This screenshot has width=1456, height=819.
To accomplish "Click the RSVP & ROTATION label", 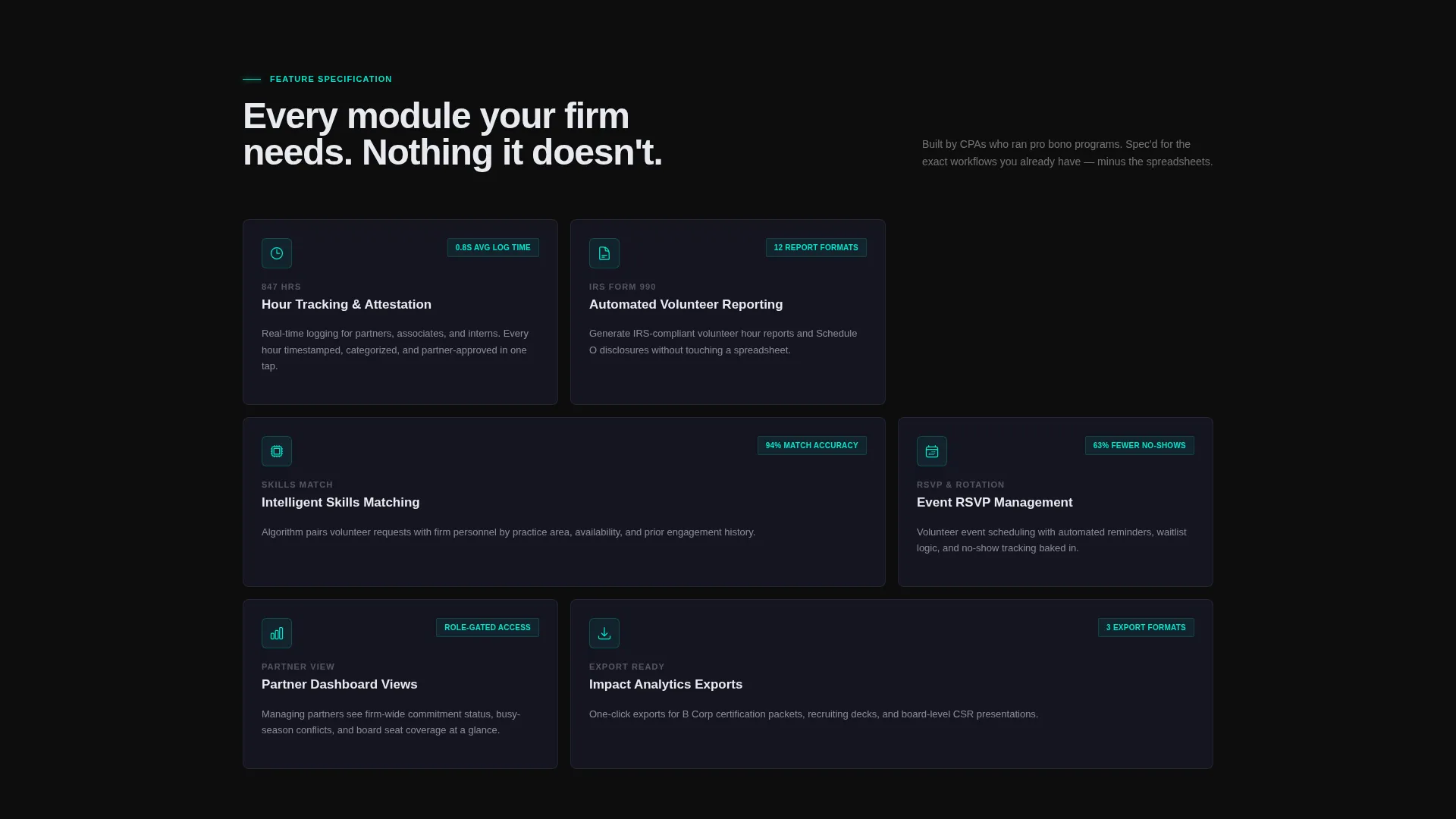I will [x=960, y=485].
